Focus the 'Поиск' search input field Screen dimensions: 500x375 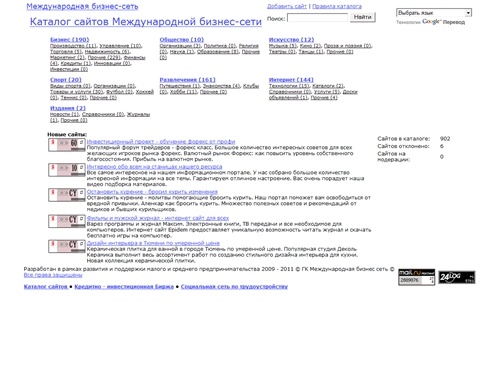point(317,18)
